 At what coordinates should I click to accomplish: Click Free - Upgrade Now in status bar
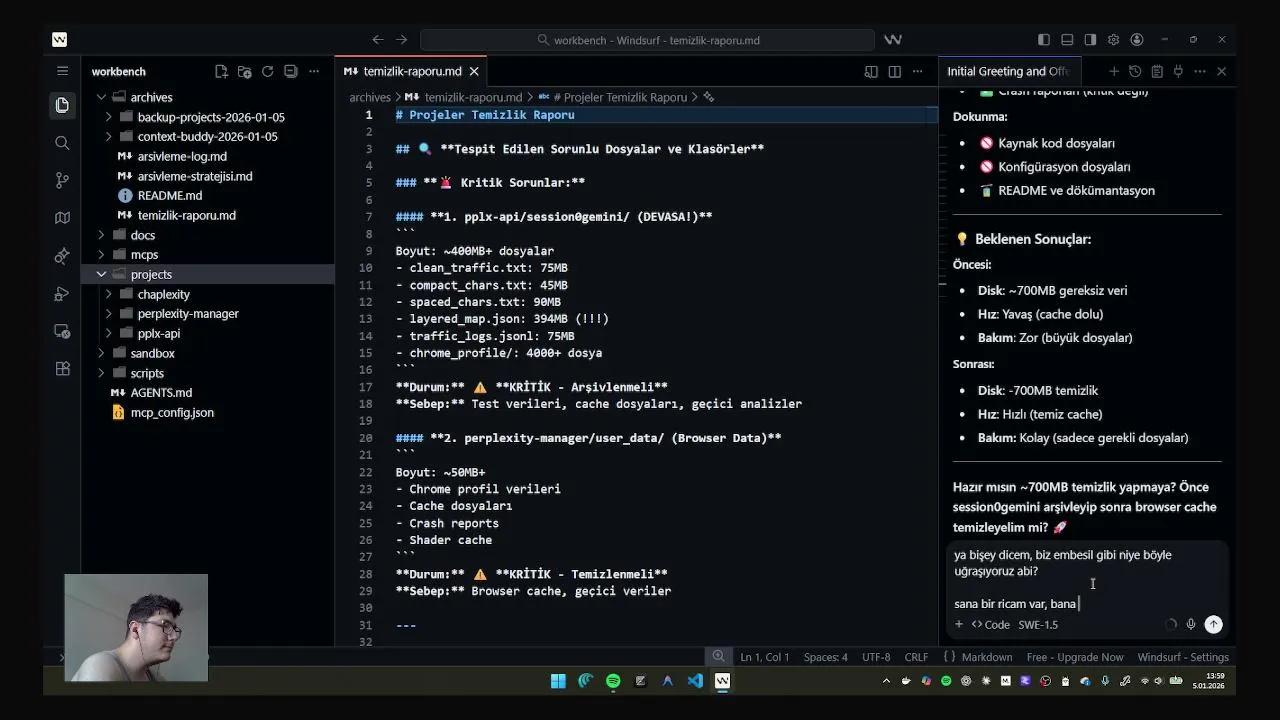(1075, 657)
